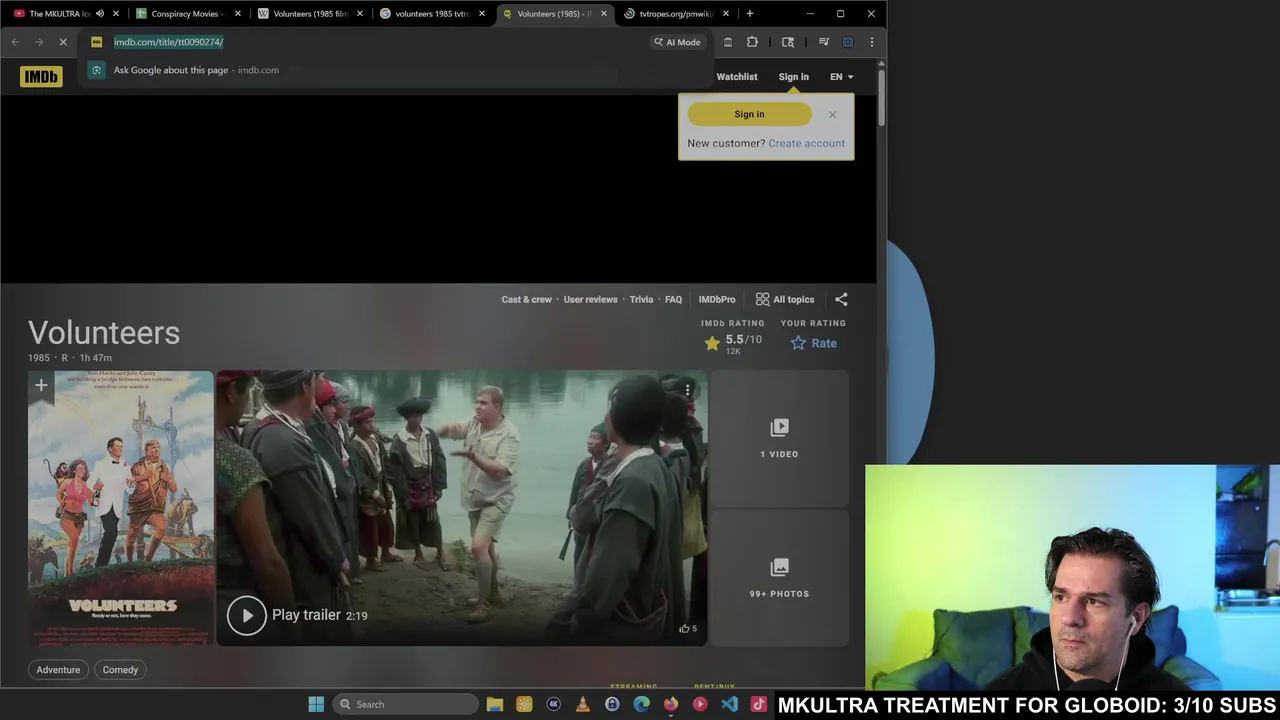Open Chrome three-dot menu

(872, 42)
